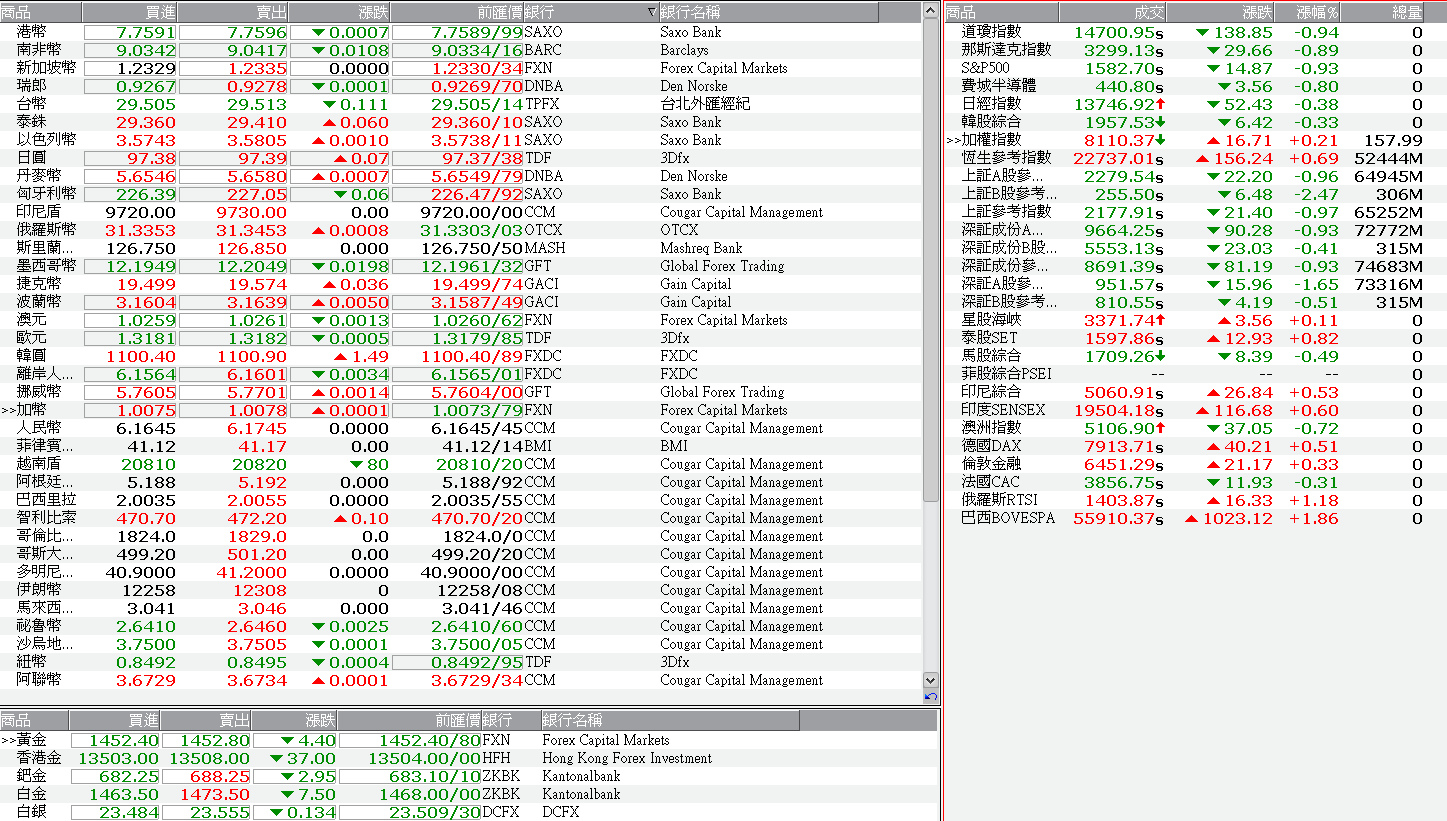The height and width of the screenshot is (821, 1447).
Task: Click 賣出 header in the metals table
Action: [206, 720]
